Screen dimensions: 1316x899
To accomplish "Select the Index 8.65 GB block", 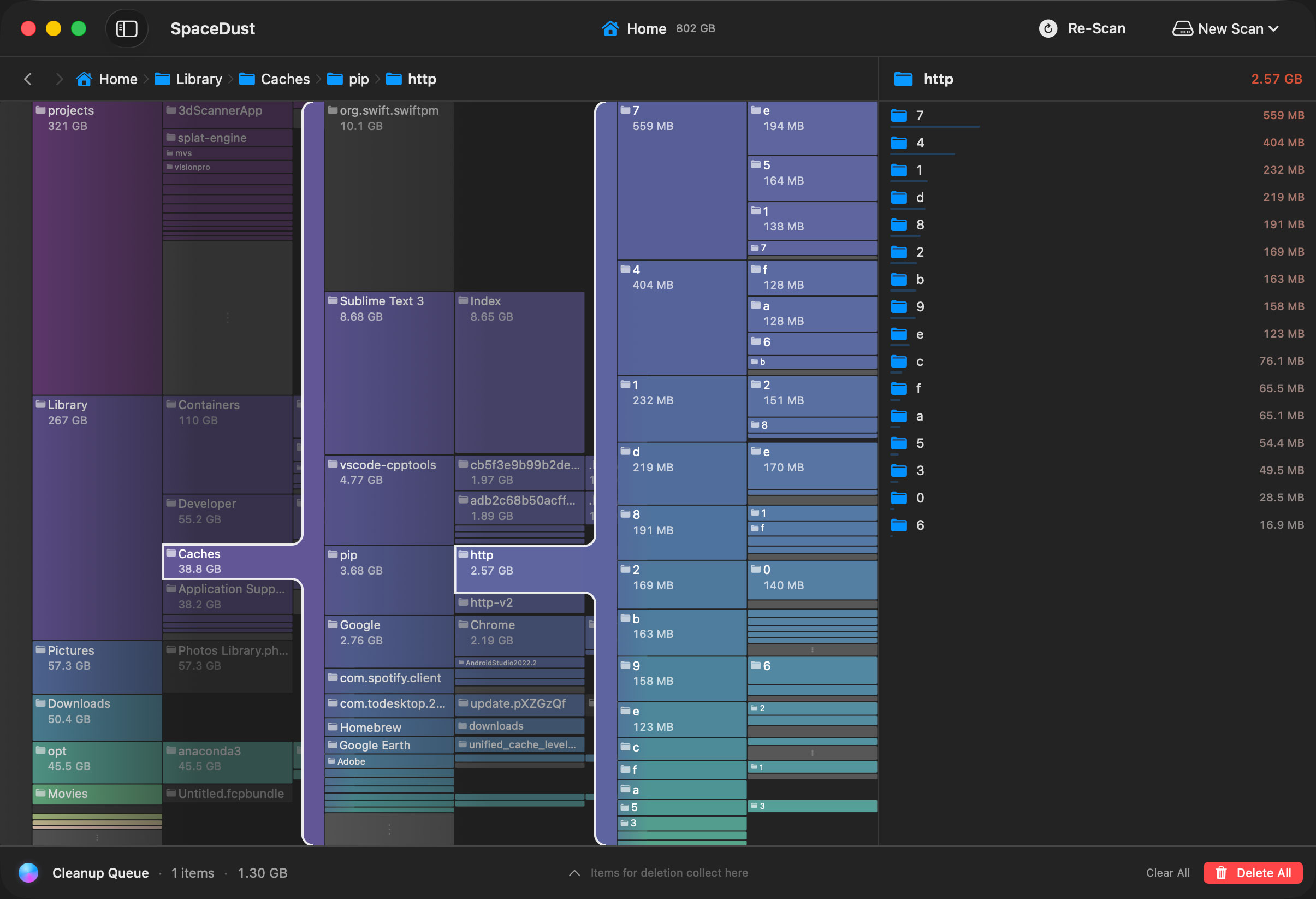I will coord(519,372).
